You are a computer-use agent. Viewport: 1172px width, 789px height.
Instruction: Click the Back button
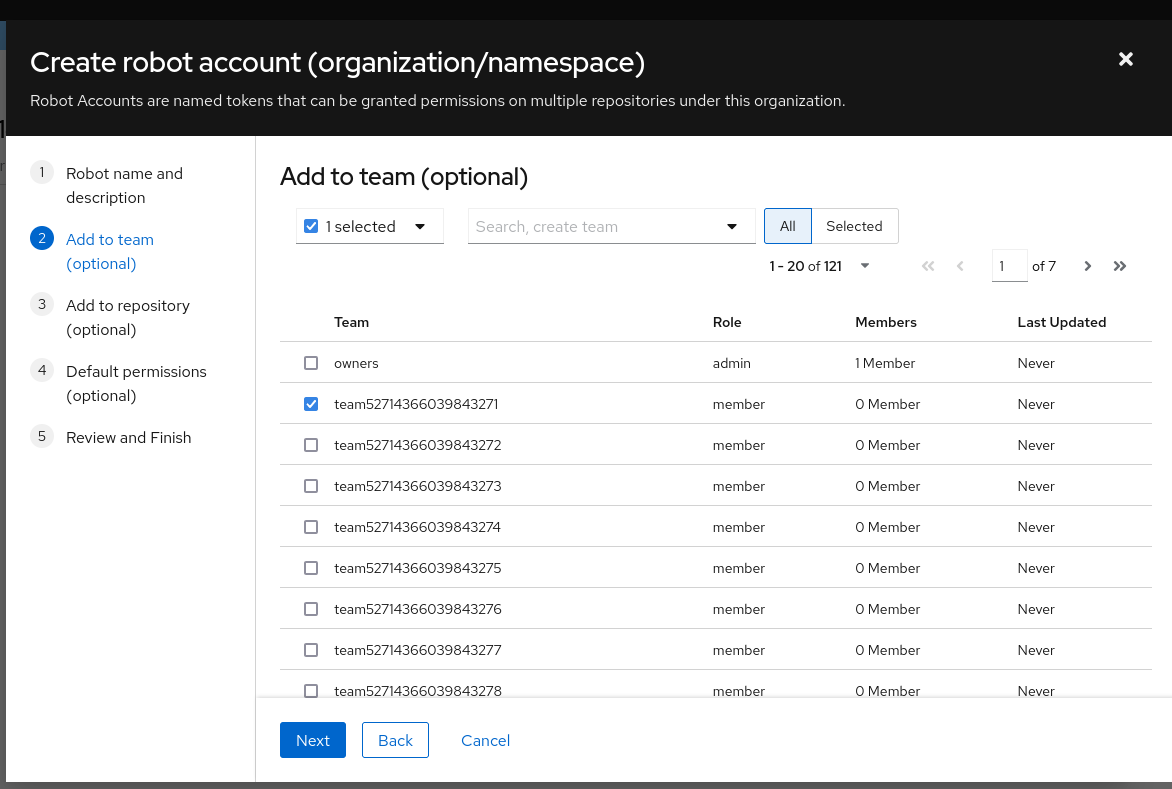395,740
